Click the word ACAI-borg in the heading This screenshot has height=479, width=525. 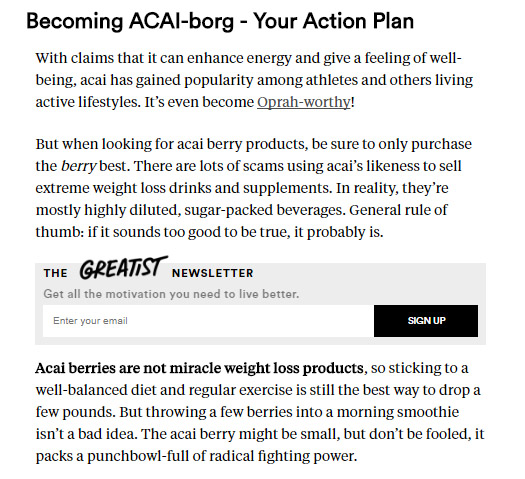click(181, 21)
